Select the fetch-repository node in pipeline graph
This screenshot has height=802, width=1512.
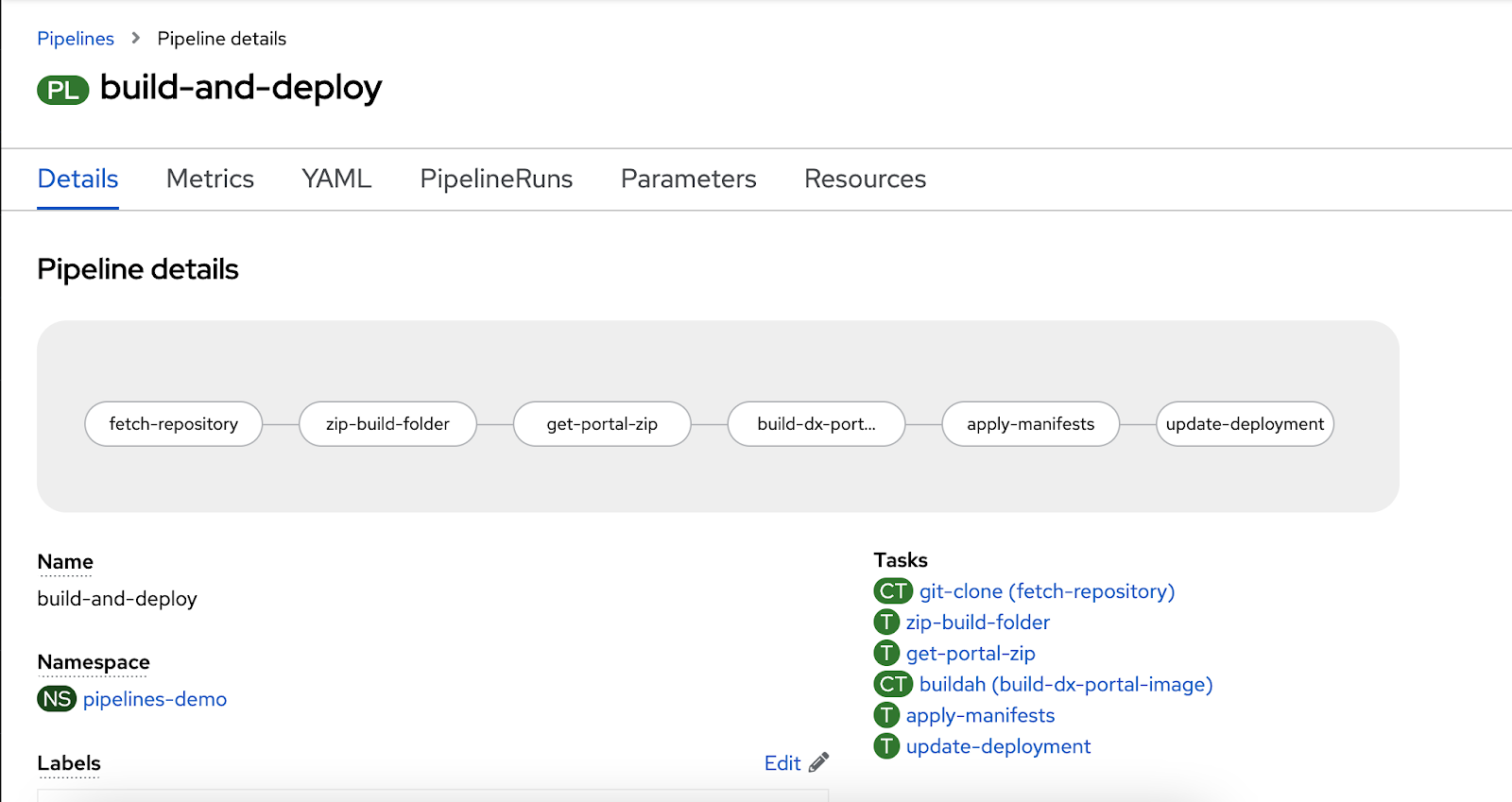point(173,424)
